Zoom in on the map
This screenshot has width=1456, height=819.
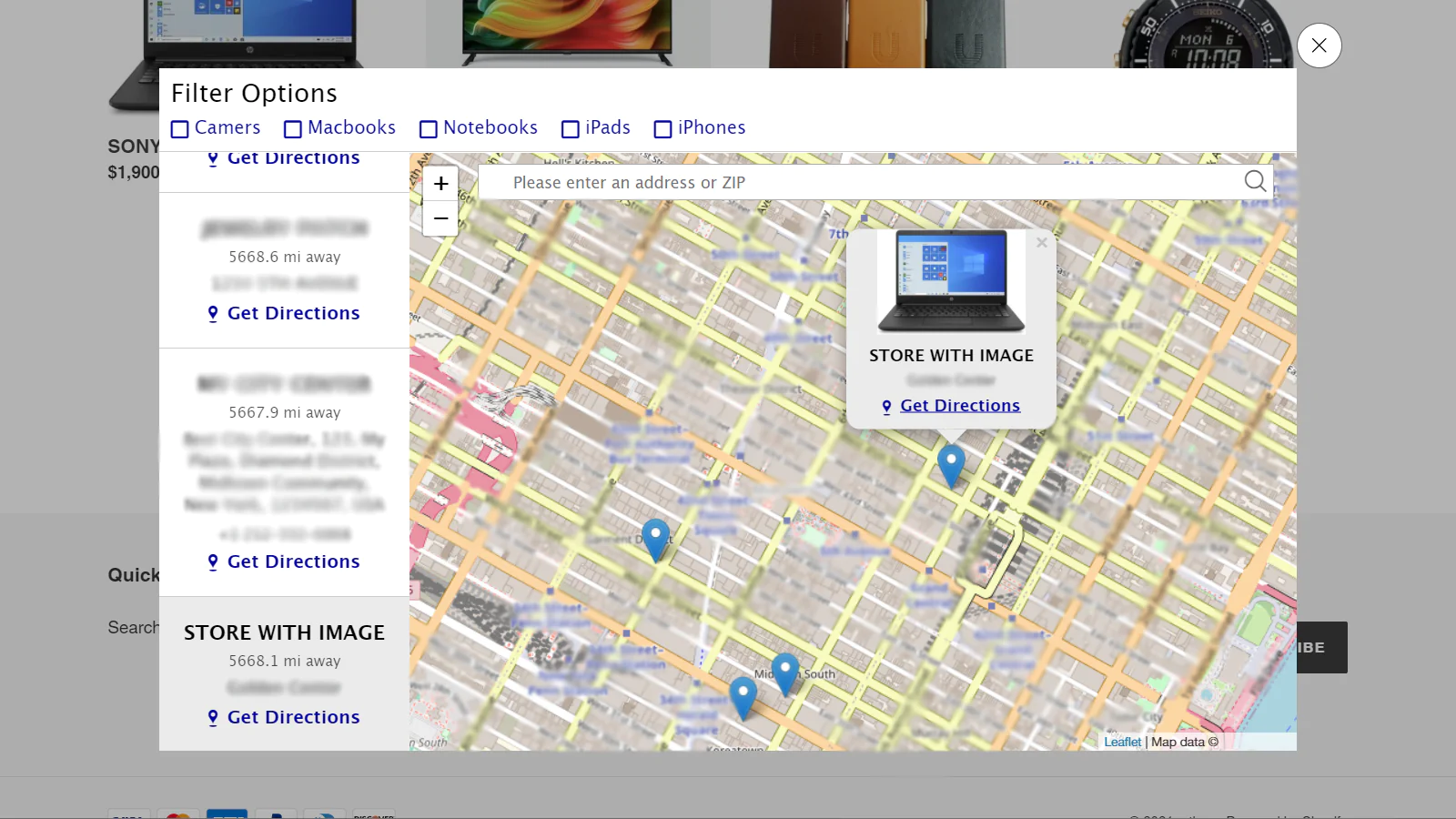coord(440,184)
